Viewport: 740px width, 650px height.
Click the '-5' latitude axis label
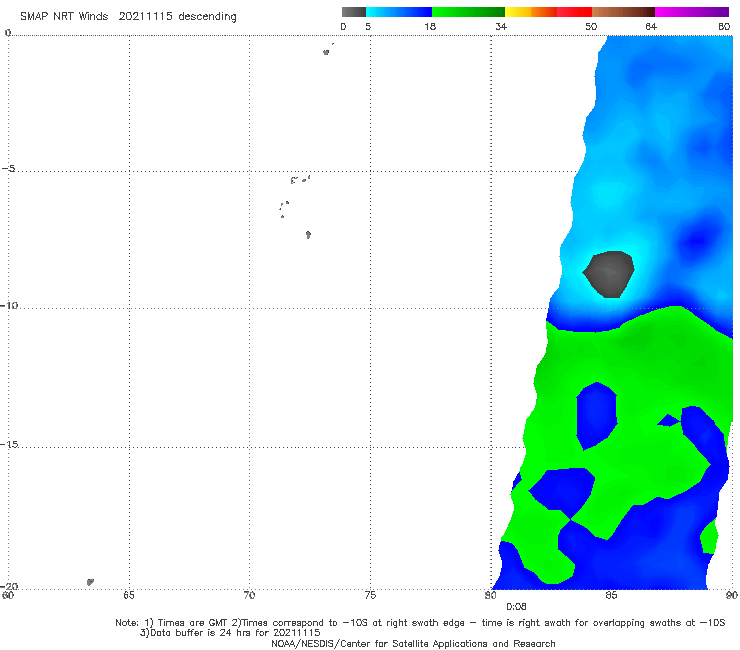8,169
